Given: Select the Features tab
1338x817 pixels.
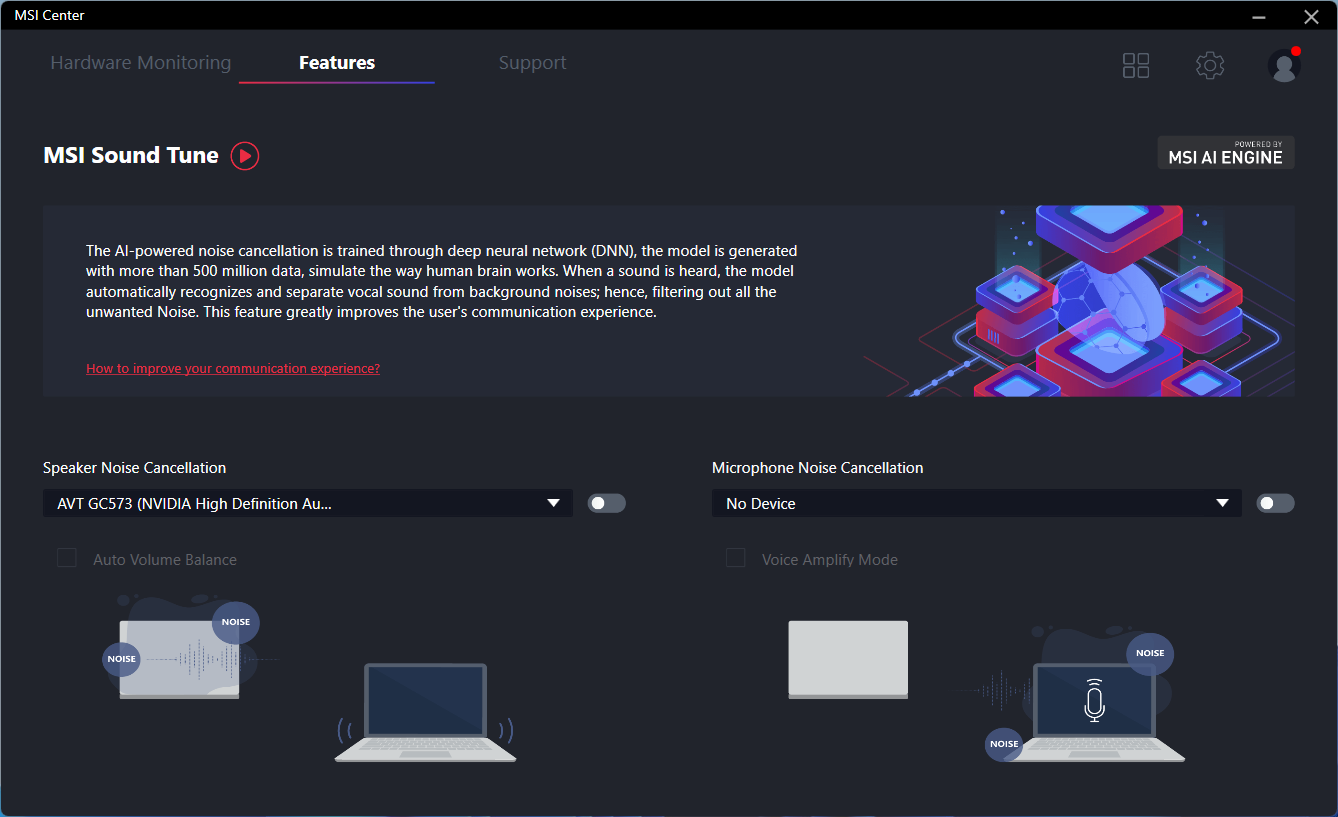Looking at the screenshot, I should pos(337,63).
